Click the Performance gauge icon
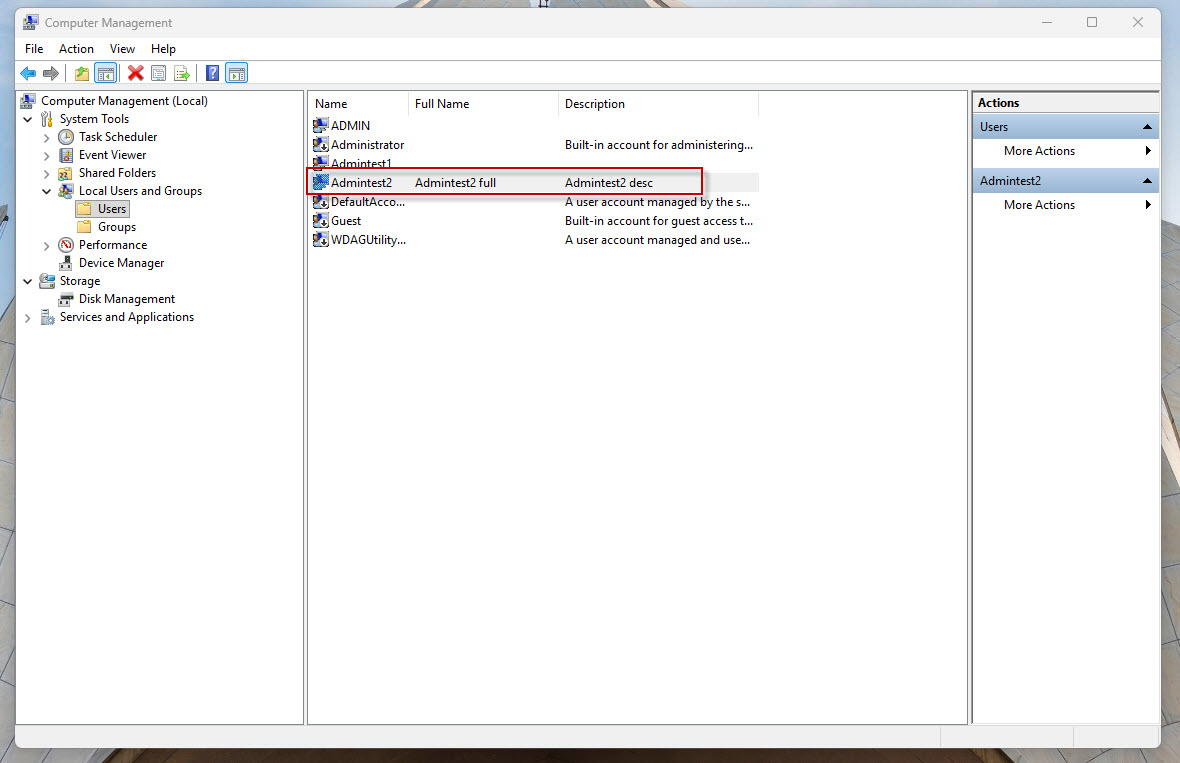1180x763 pixels. click(66, 245)
